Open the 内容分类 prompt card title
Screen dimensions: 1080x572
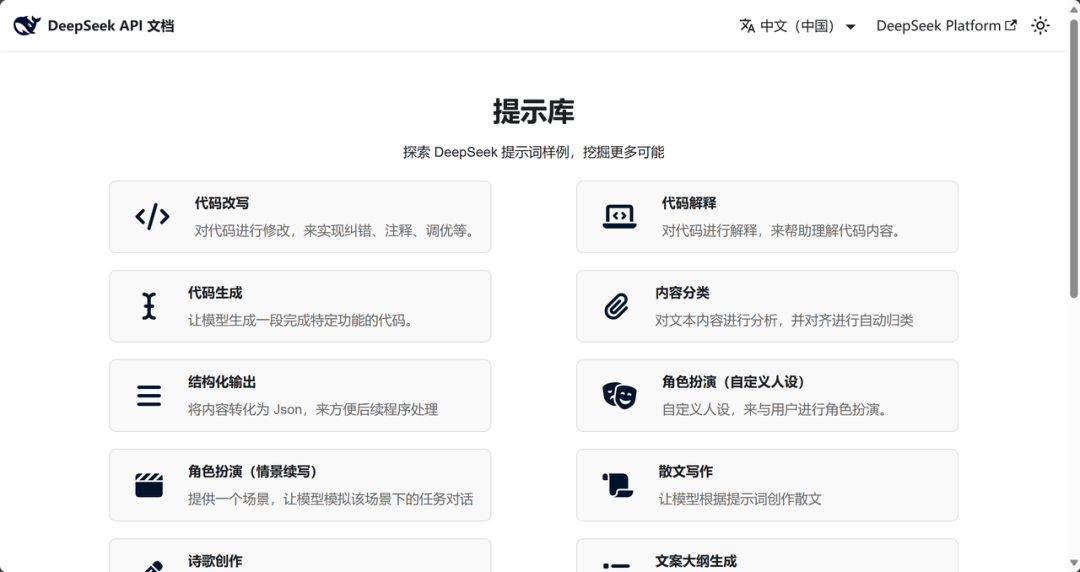(682, 293)
